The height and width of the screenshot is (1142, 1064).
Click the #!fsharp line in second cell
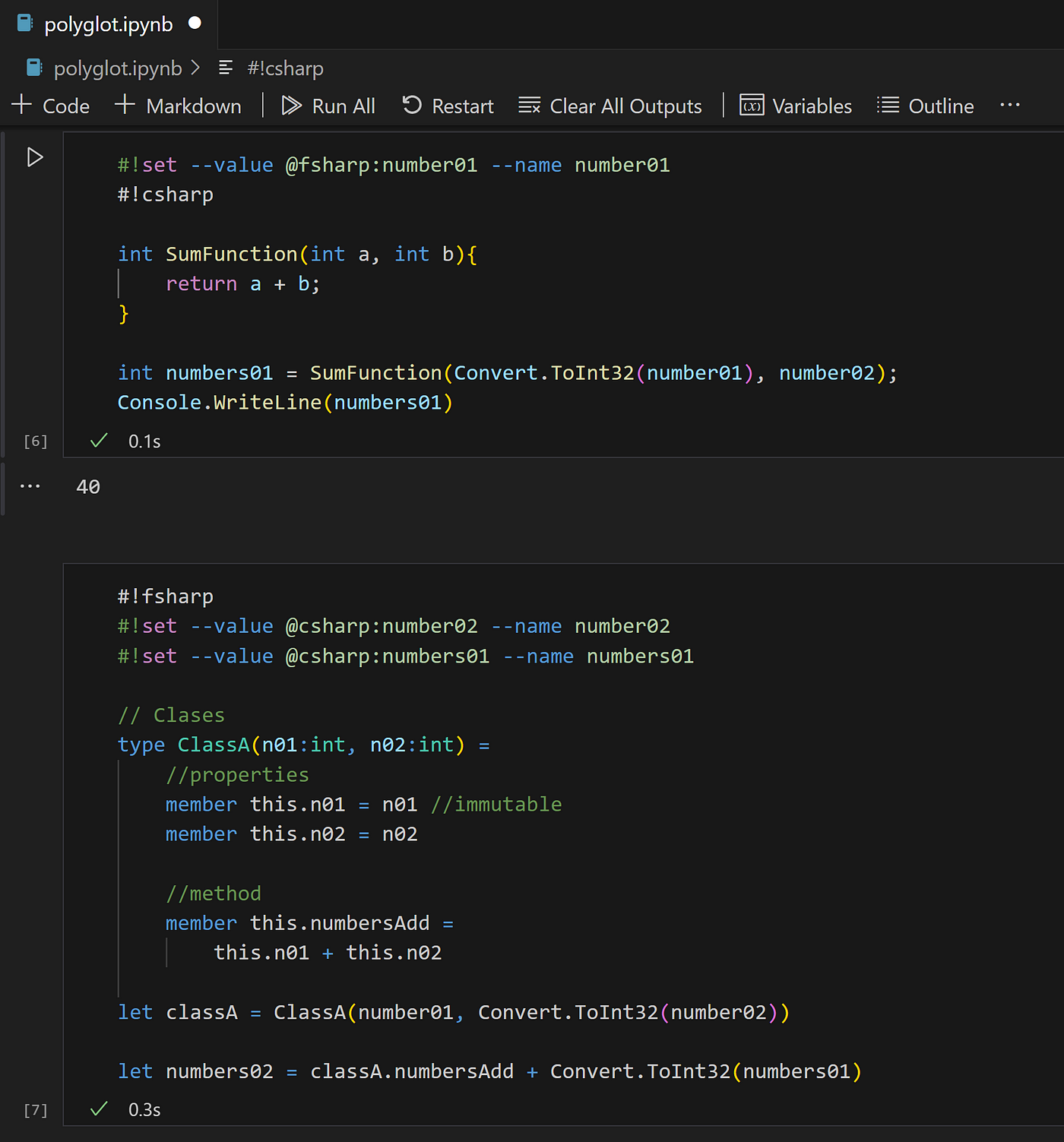tap(166, 597)
